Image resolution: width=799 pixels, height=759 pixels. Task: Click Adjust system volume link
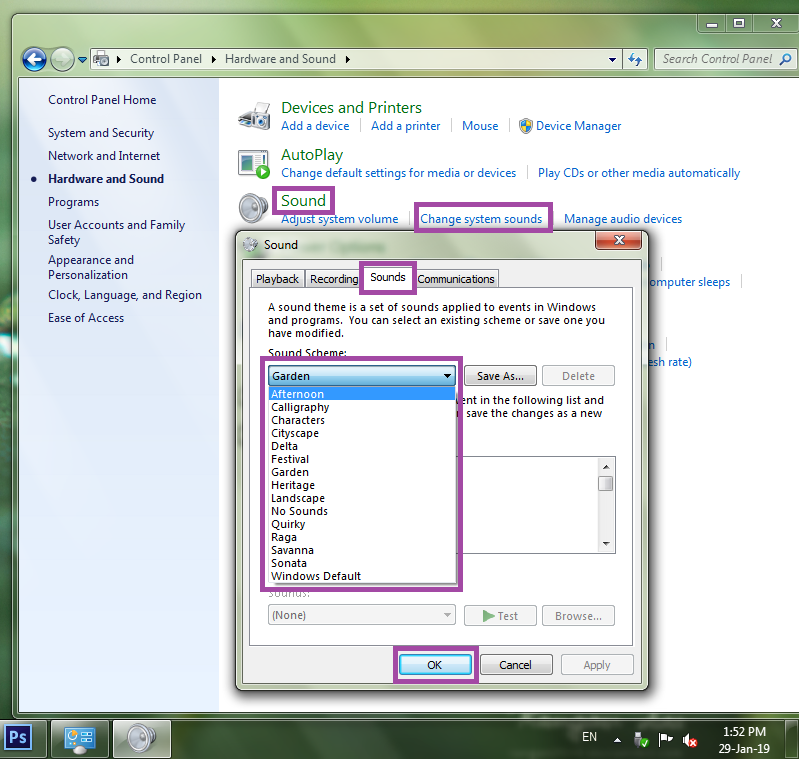339,219
